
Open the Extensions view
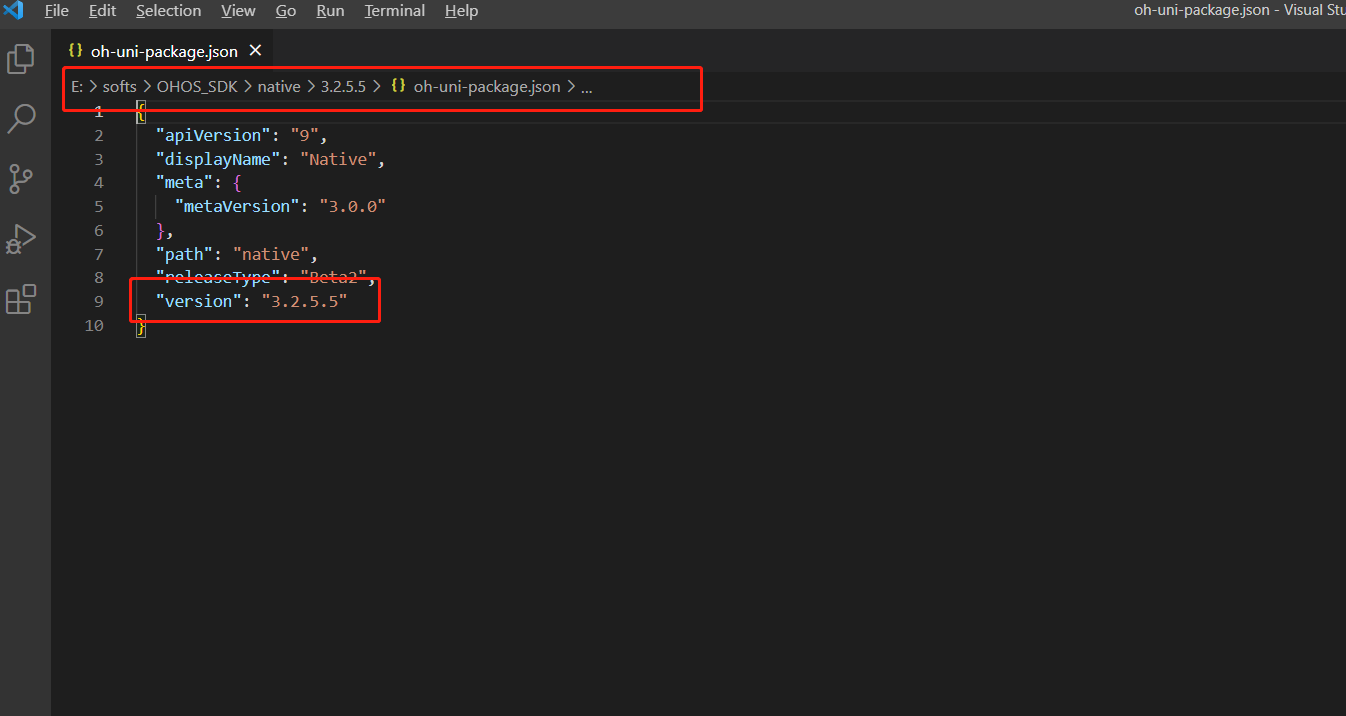point(21,299)
